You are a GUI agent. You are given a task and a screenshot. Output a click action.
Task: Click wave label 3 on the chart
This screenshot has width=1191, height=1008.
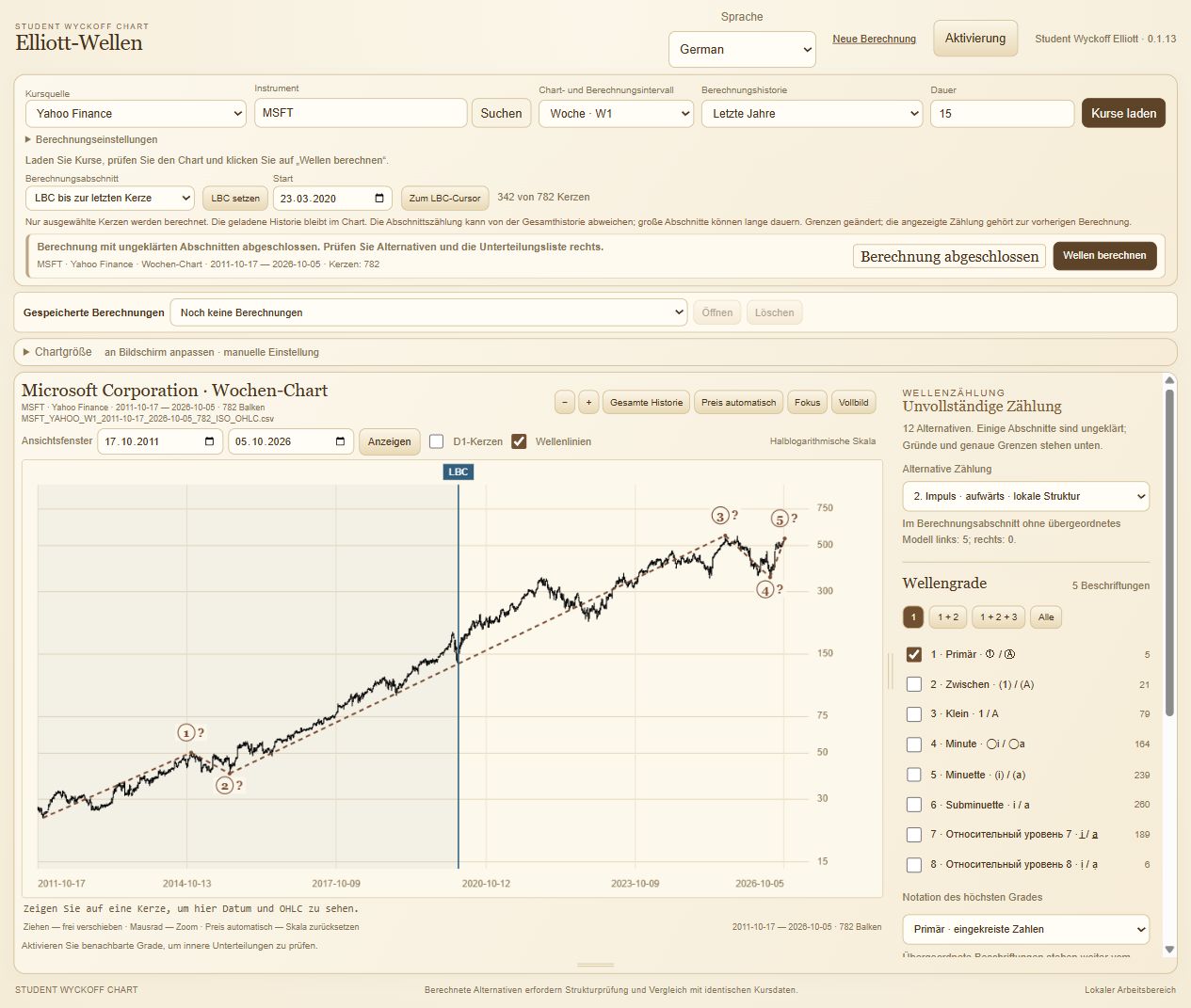point(720,516)
